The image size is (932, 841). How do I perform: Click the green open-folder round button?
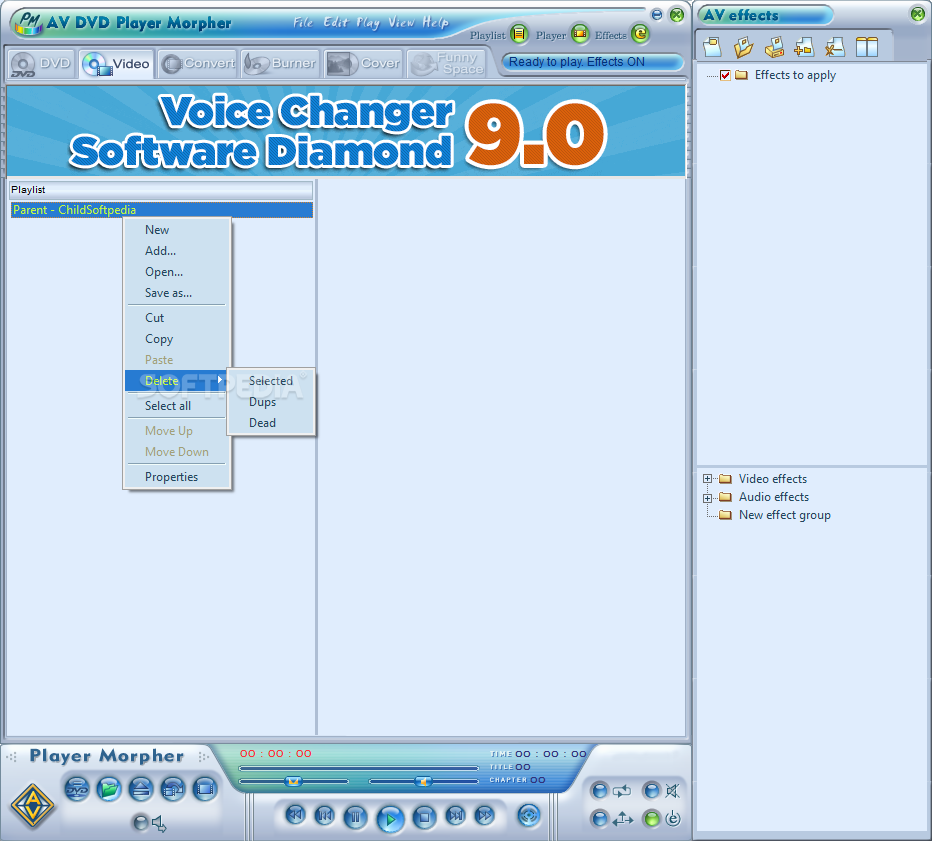(x=109, y=789)
